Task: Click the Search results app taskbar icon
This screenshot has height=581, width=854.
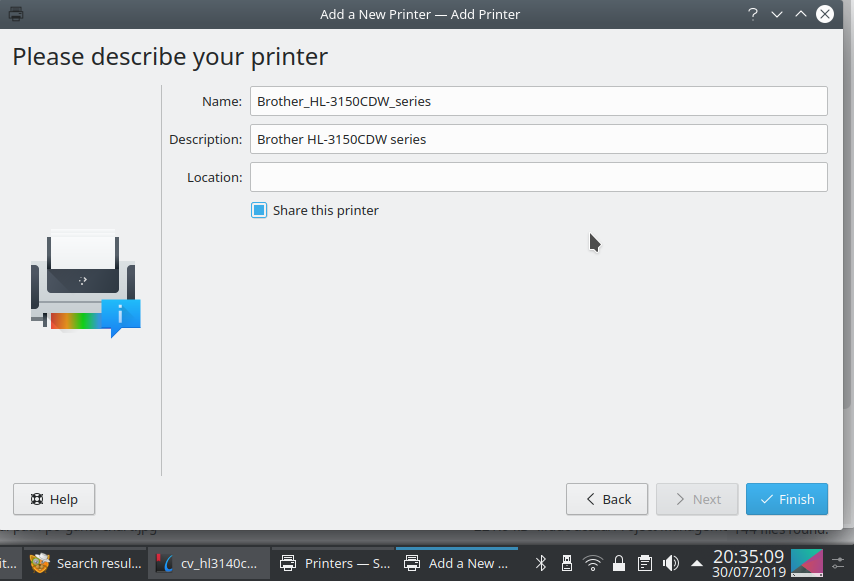Action: pyautogui.click(x=40, y=563)
